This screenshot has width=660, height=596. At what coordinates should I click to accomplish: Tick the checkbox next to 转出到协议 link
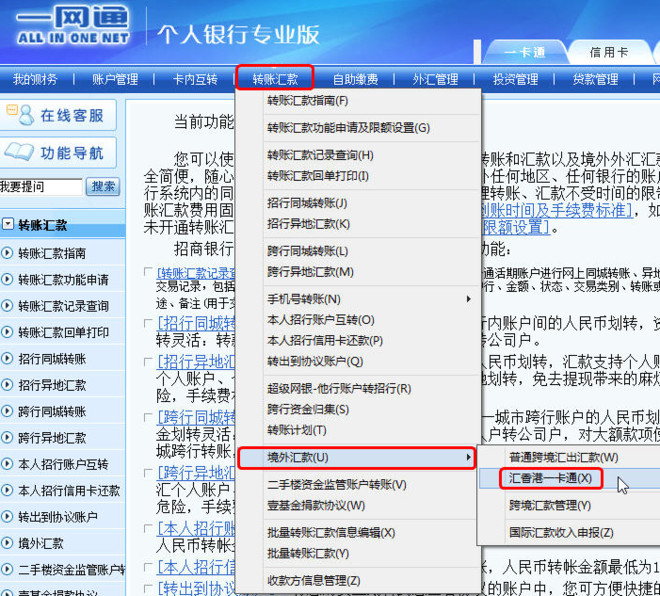pos(148,587)
